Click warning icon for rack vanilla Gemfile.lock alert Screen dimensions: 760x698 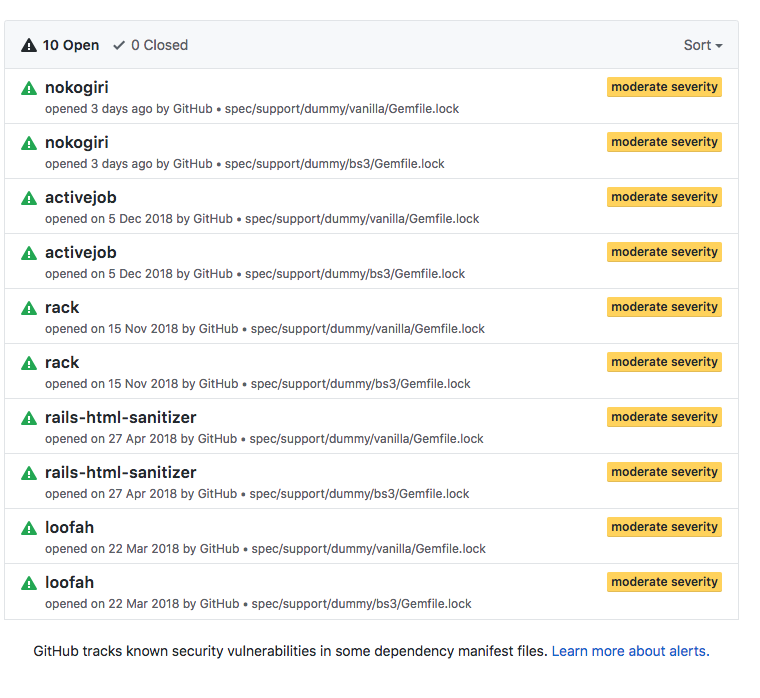tap(29, 308)
